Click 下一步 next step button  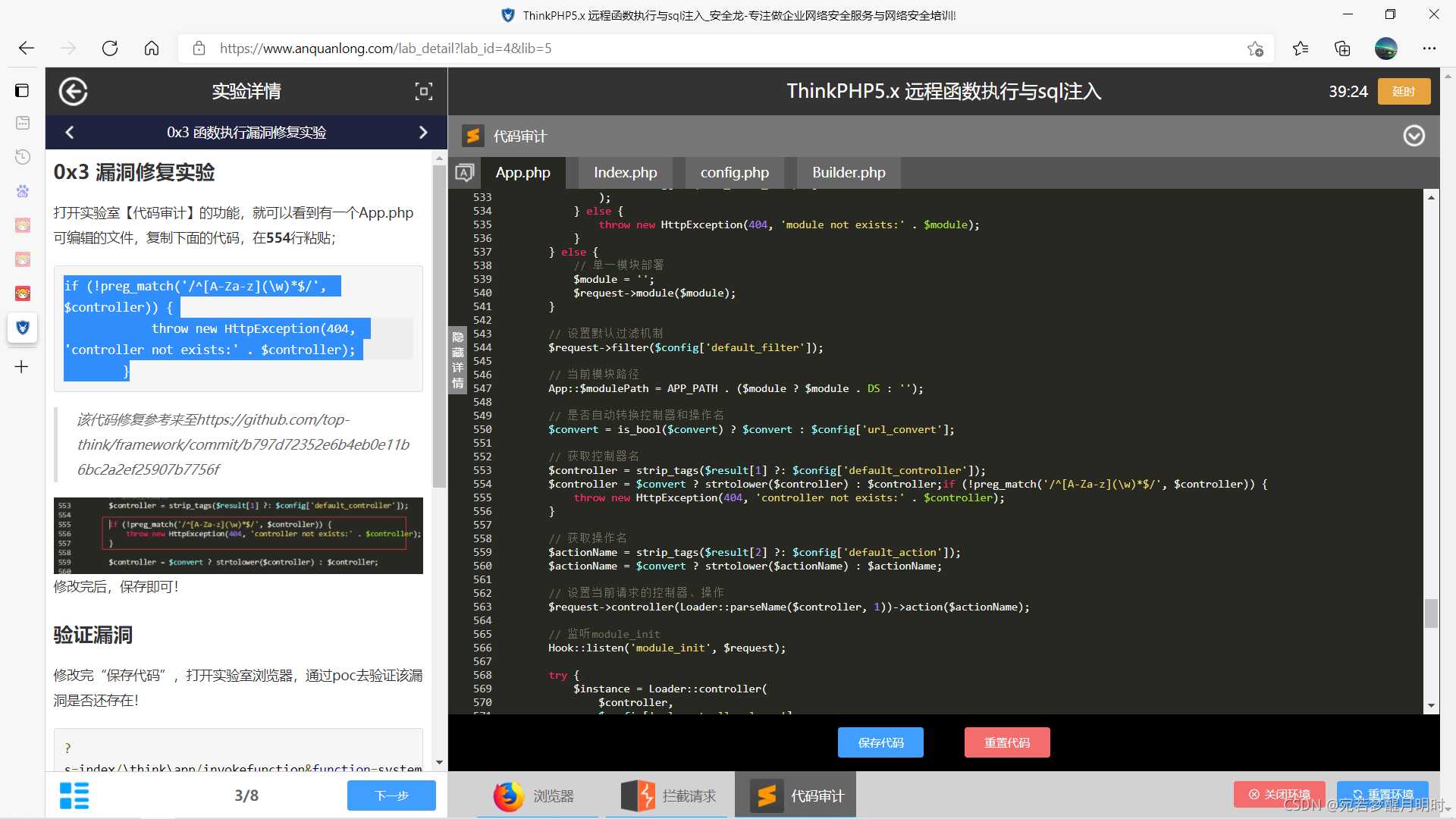(391, 795)
